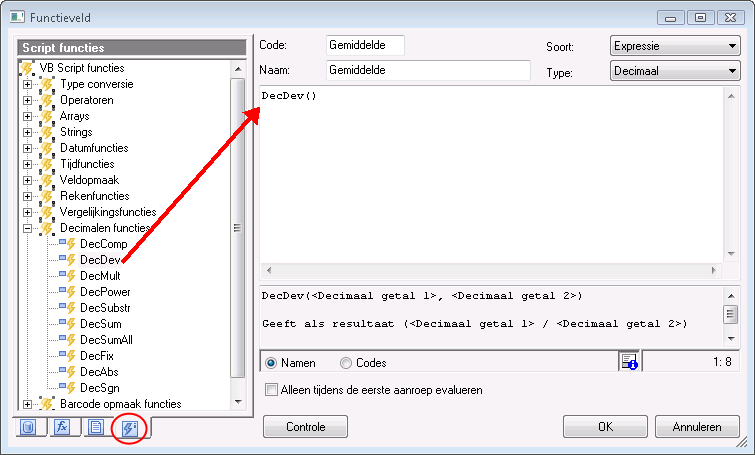
Task: Select DecMult in the function tree
Action: [100, 276]
